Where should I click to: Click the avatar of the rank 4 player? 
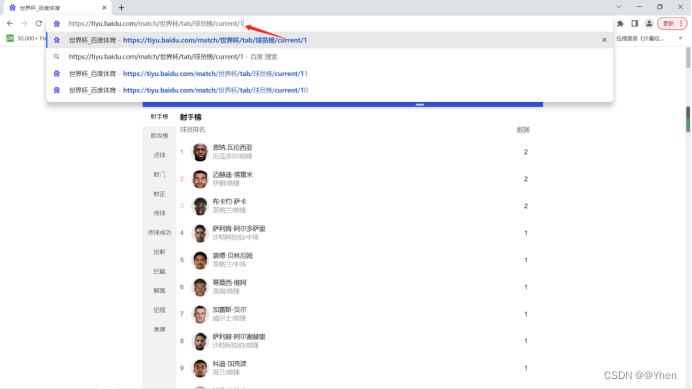click(x=200, y=233)
